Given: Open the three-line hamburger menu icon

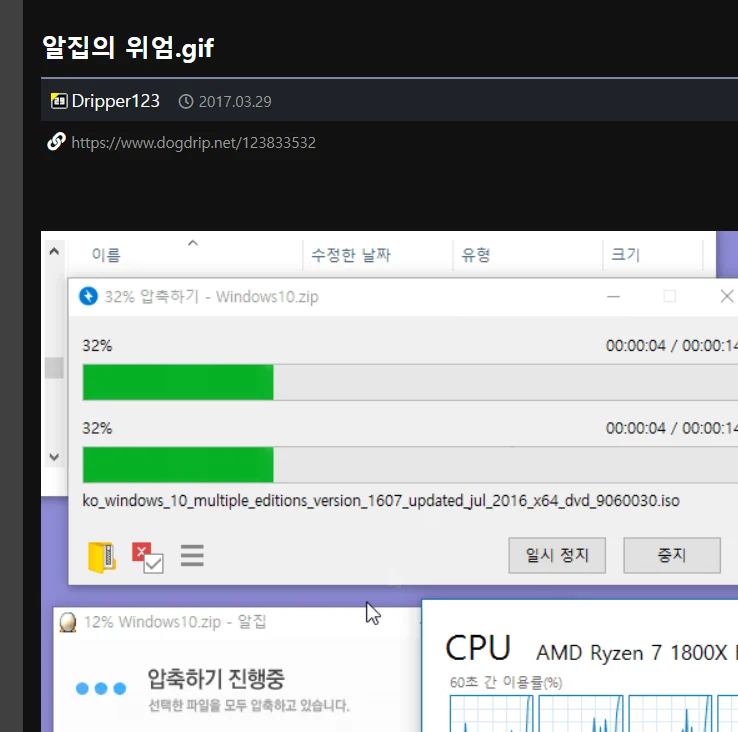Looking at the screenshot, I should 192,555.
